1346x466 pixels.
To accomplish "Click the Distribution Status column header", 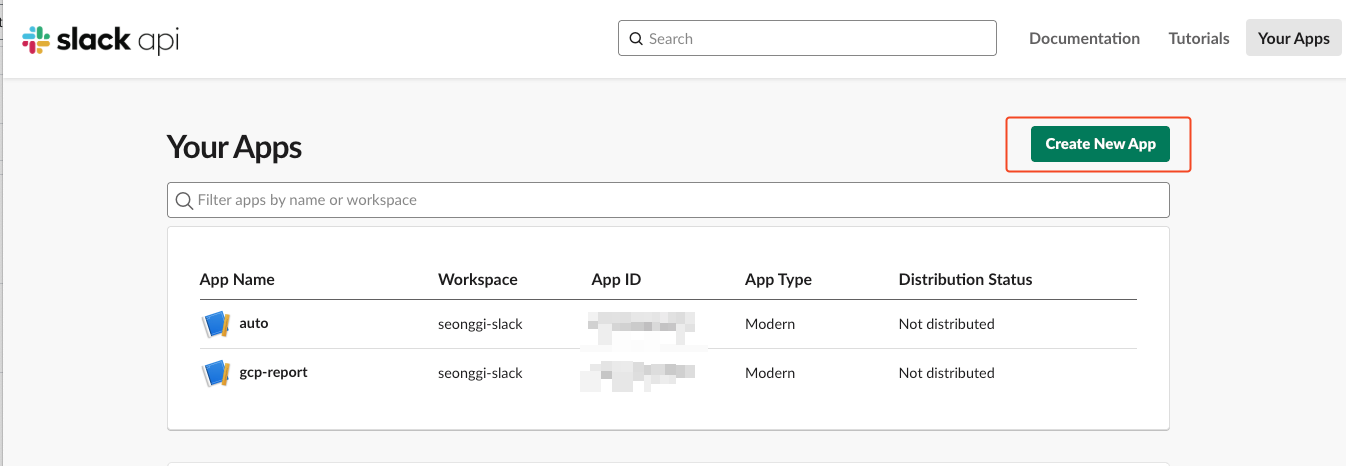I will click(965, 279).
